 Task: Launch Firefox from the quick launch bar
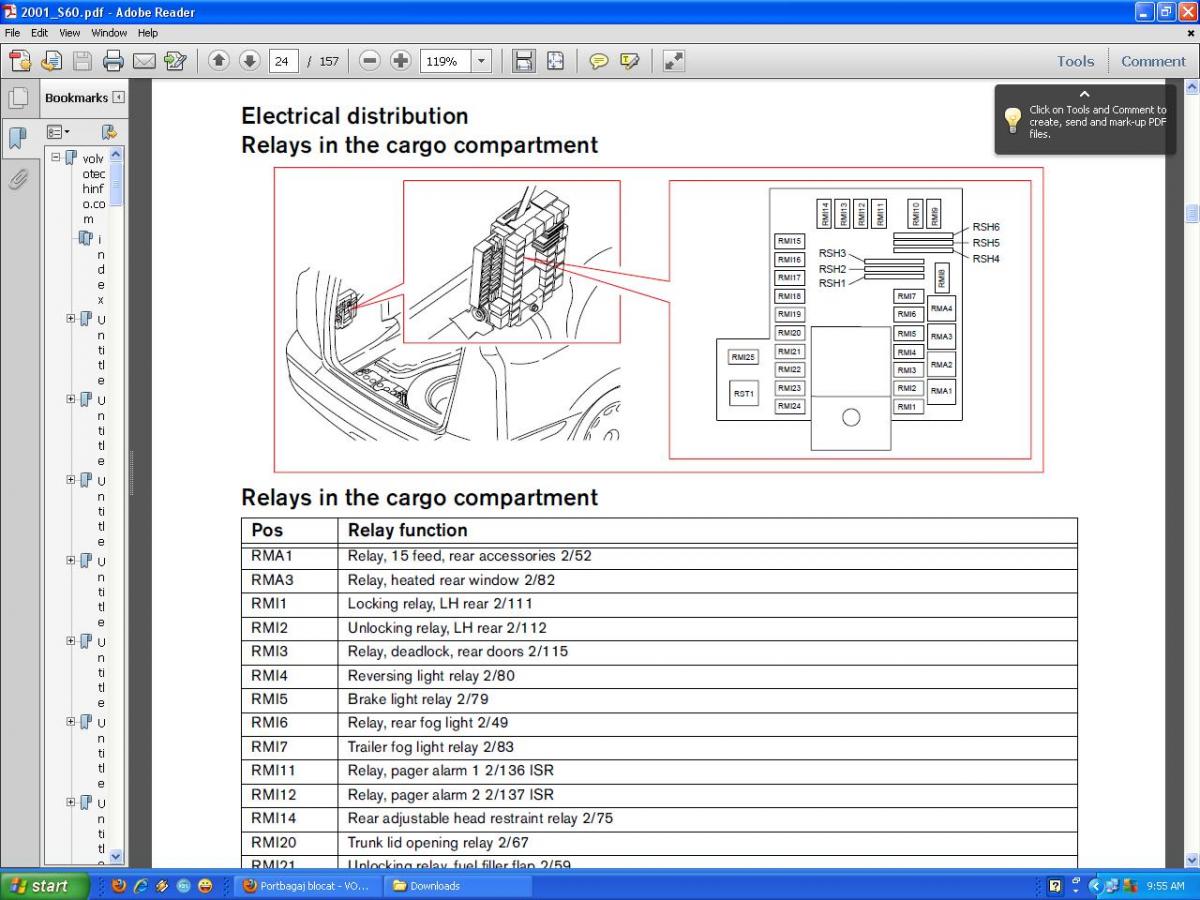click(118, 886)
